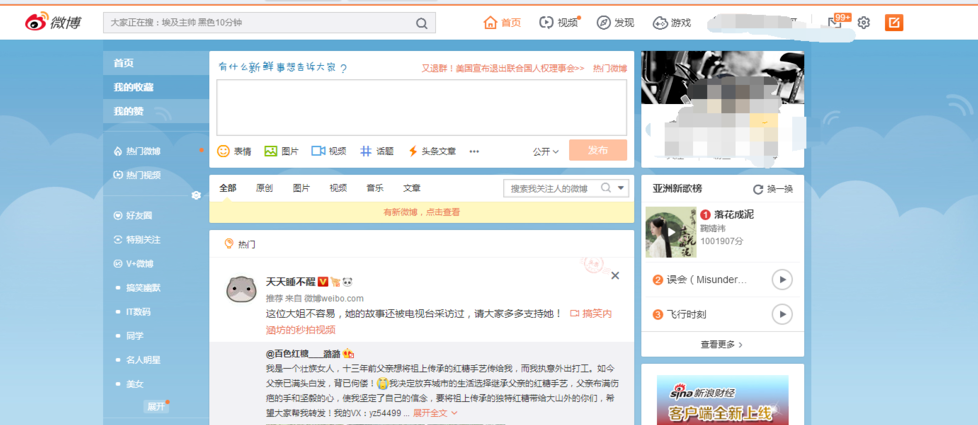Open @百色红糖 mention link
Viewport: 978px width, 425px height.
click(305, 353)
